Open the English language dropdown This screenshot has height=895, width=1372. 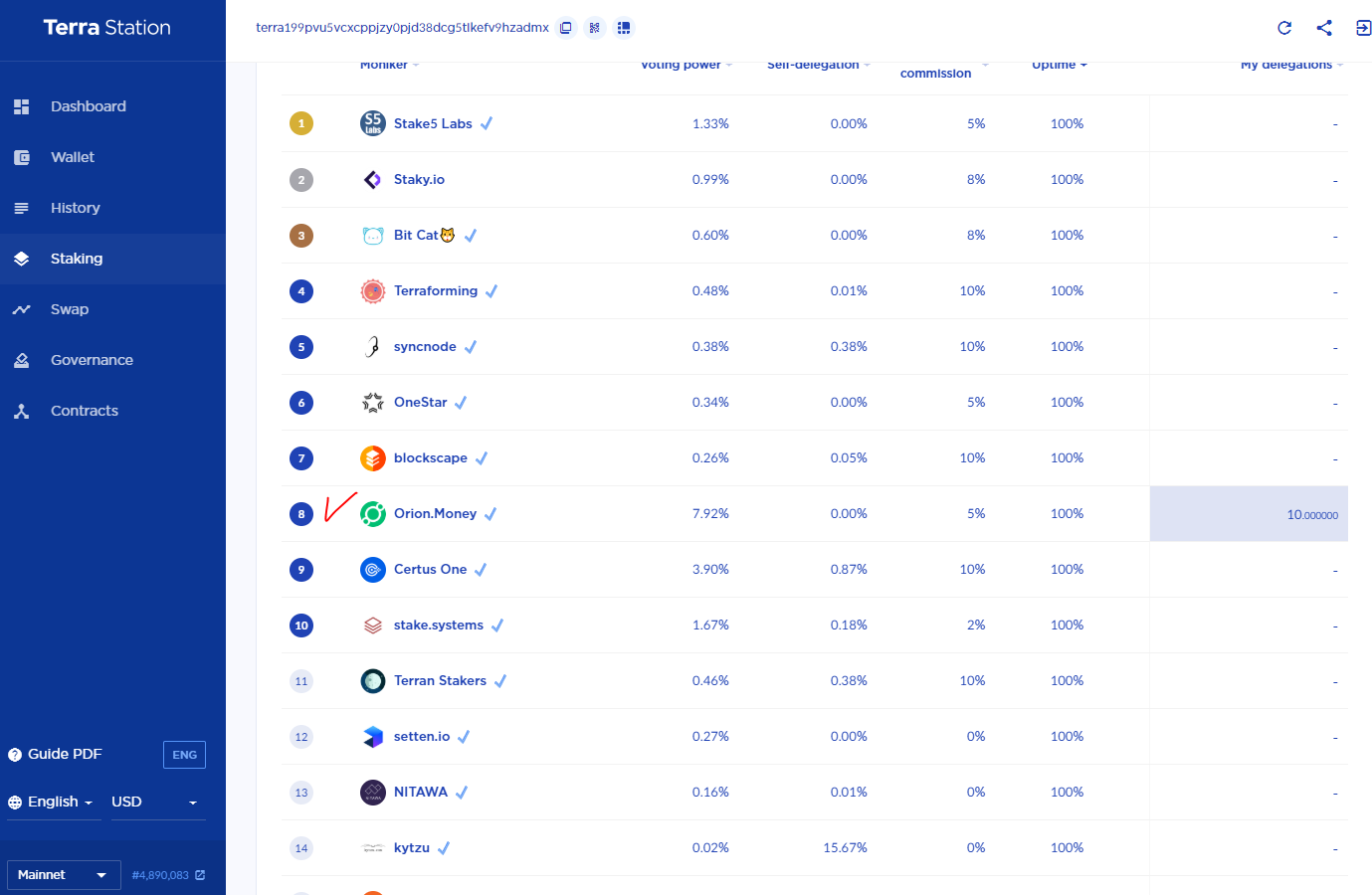coord(54,803)
